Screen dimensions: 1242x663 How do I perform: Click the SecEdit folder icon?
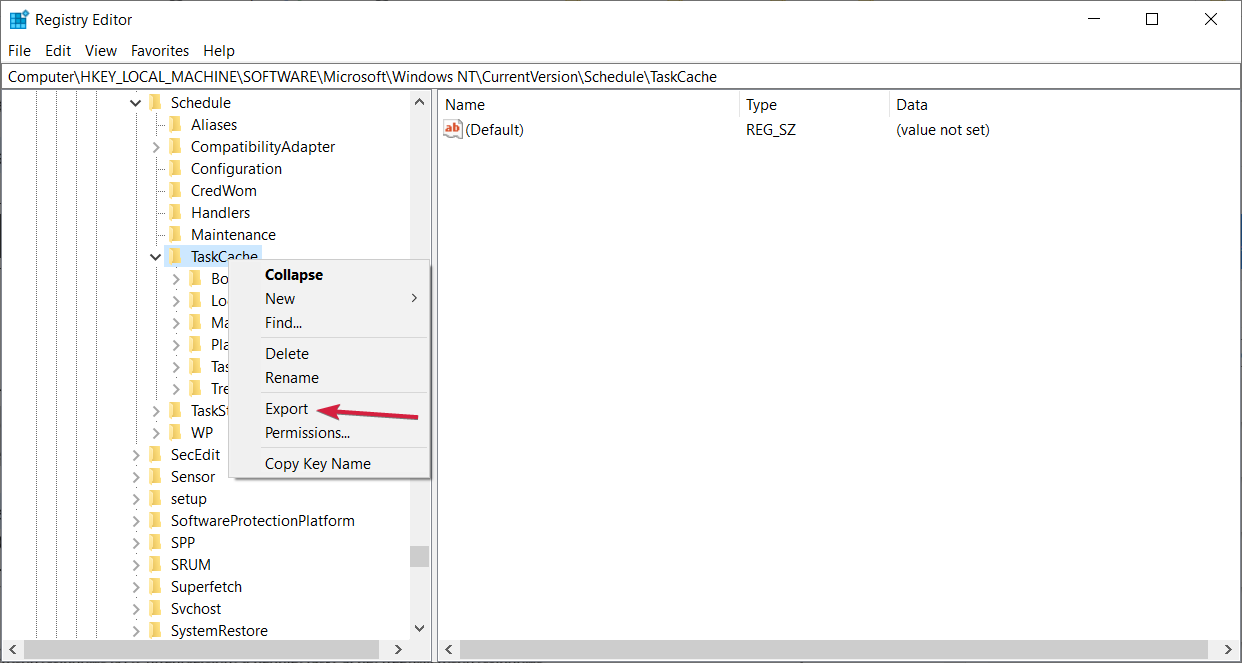click(155, 454)
